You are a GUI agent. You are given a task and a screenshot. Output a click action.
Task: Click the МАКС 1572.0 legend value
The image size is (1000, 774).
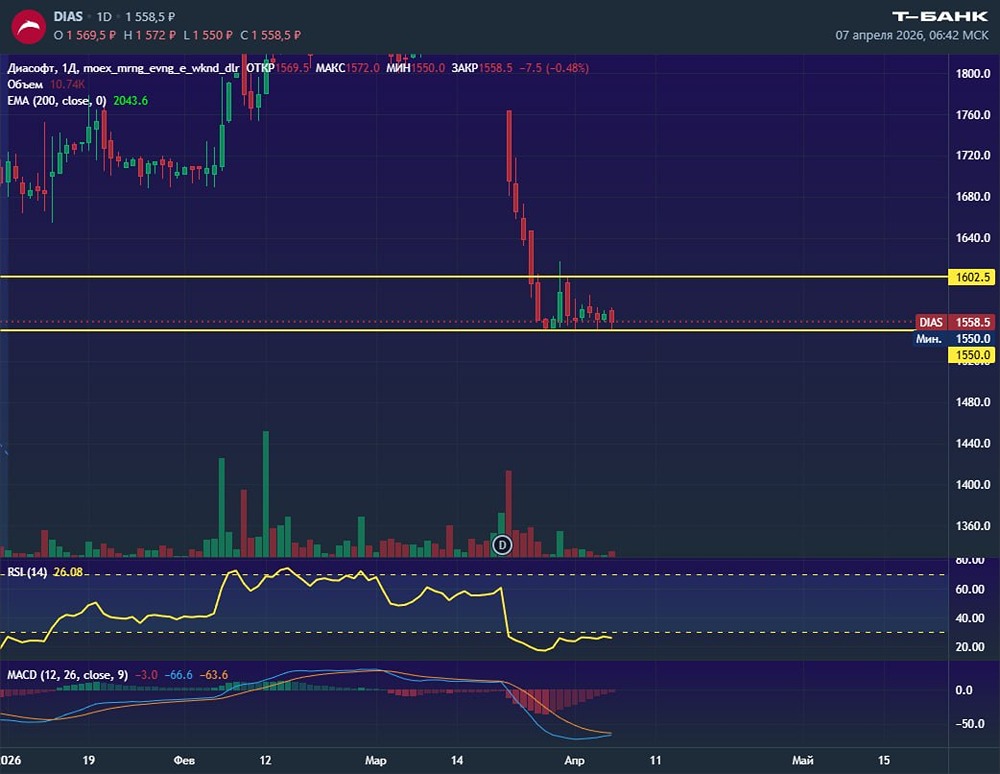tap(348, 68)
